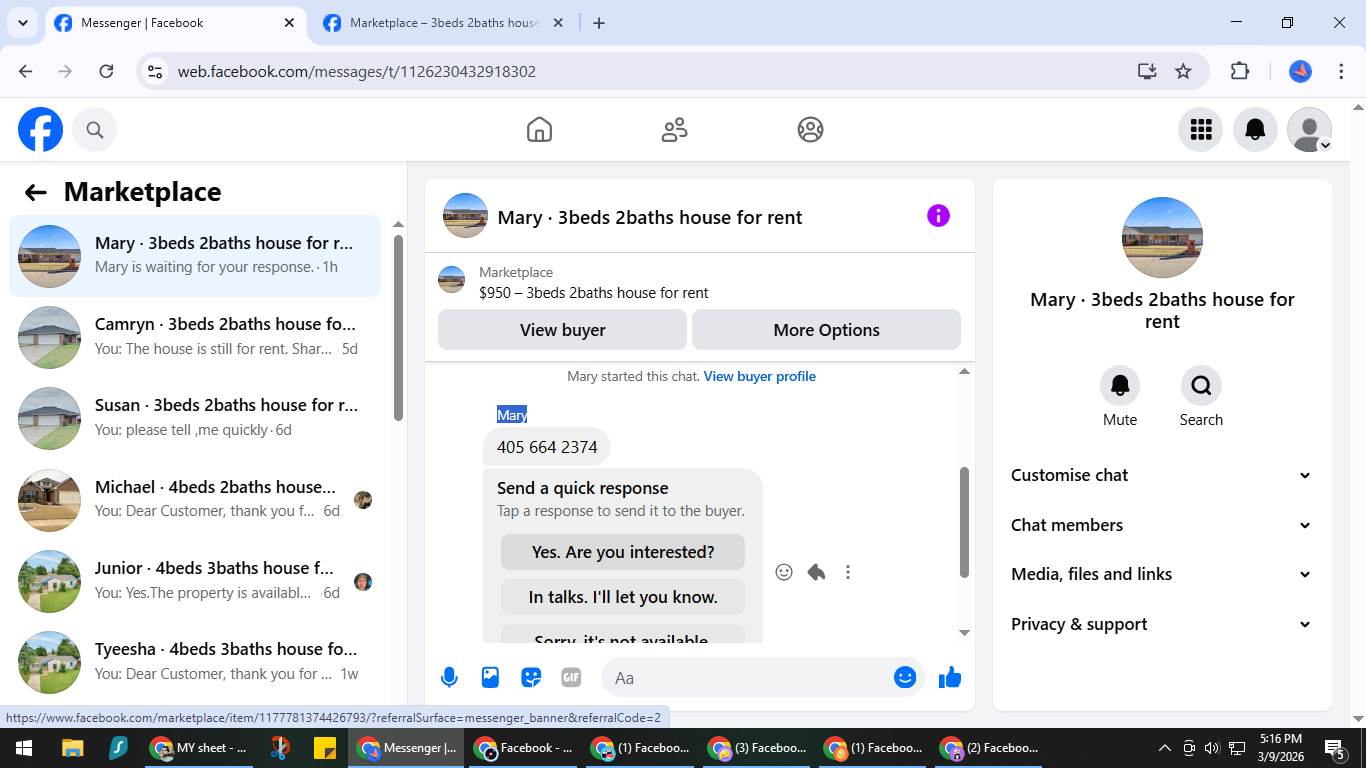Attach a photo file icon
Image resolution: width=1366 pixels, height=768 pixels.
click(490, 678)
